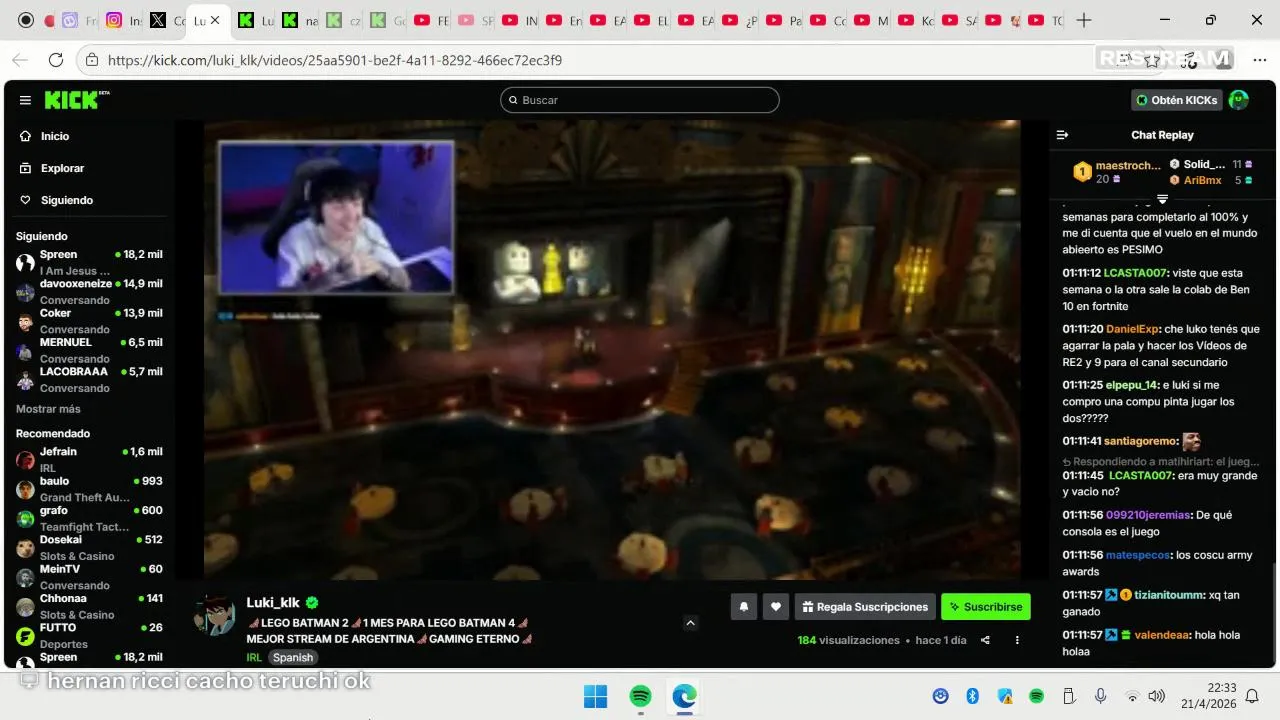The width and height of the screenshot is (1280, 720).
Task: Open followed channel davooxeneize
Action: 89,291
